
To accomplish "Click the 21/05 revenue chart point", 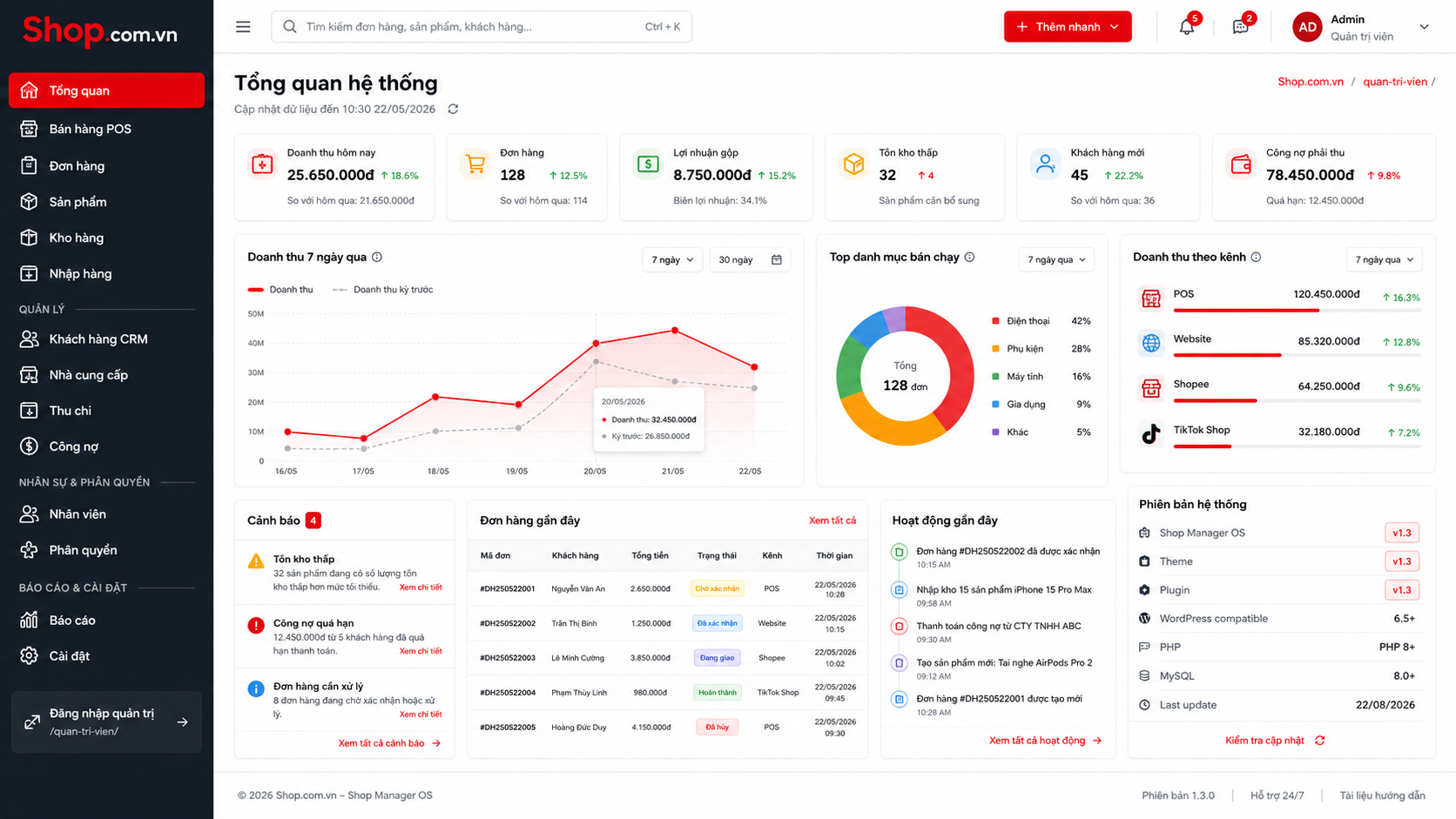I will (675, 331).
